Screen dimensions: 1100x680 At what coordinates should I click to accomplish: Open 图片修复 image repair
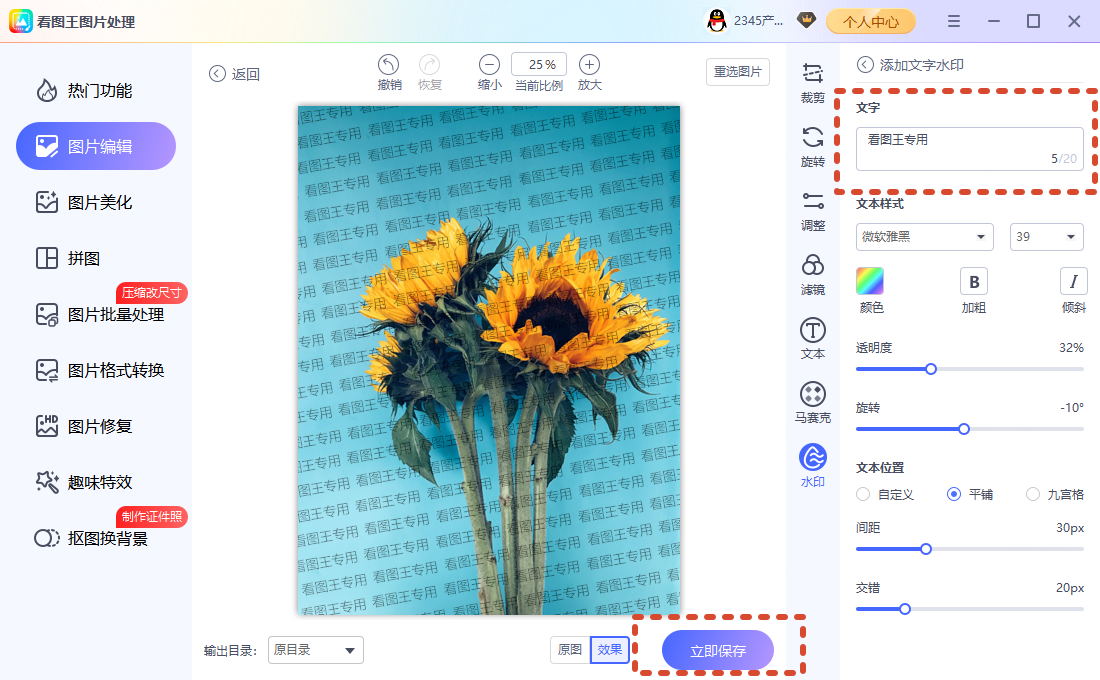coord(84,426)
